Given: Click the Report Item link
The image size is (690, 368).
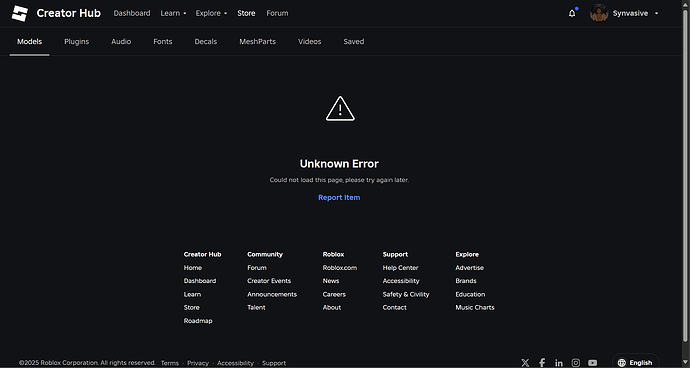Looking at the screenshot, I should [x=339, y=197].
